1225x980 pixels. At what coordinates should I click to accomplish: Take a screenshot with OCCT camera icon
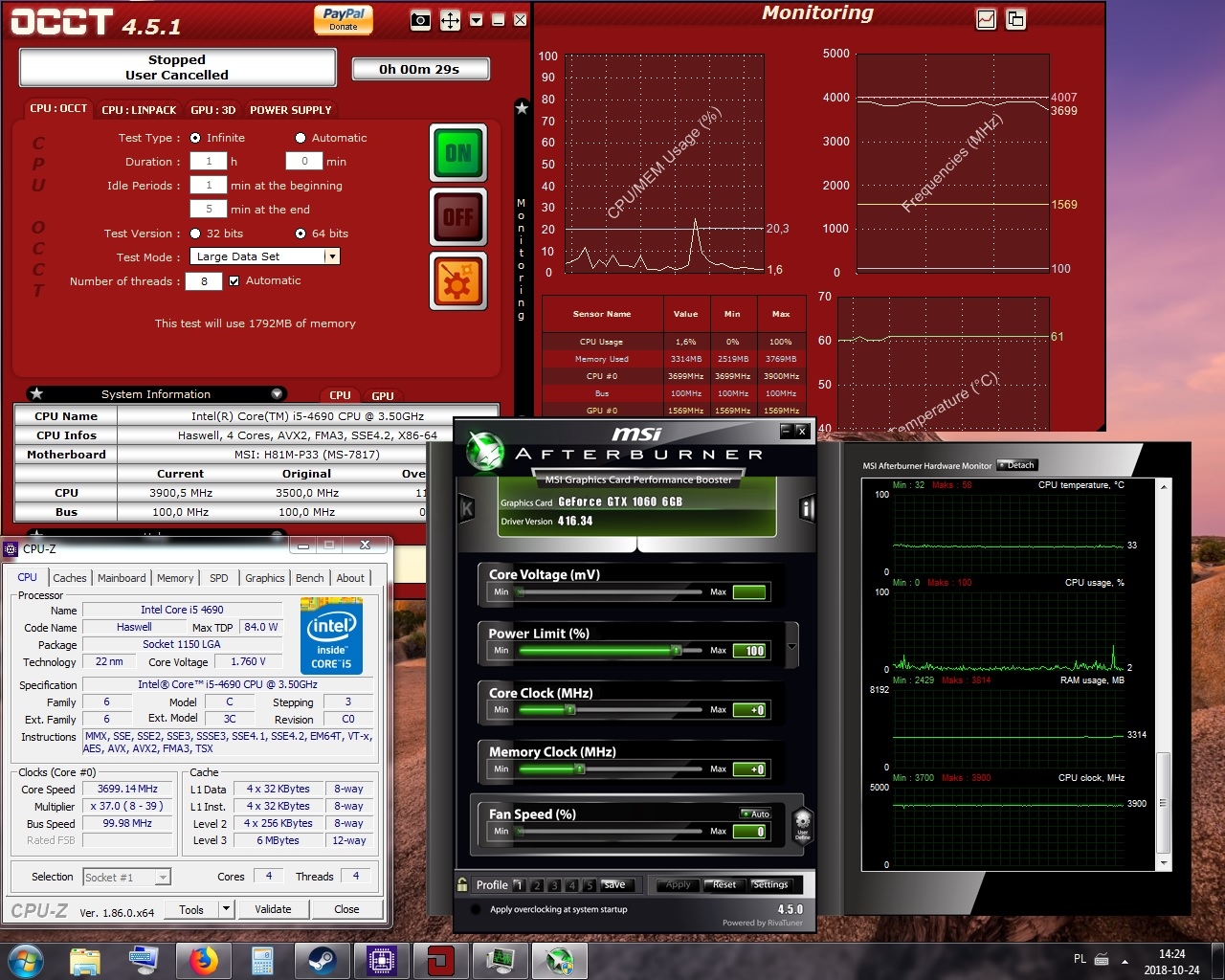click(x=420, y=20)
